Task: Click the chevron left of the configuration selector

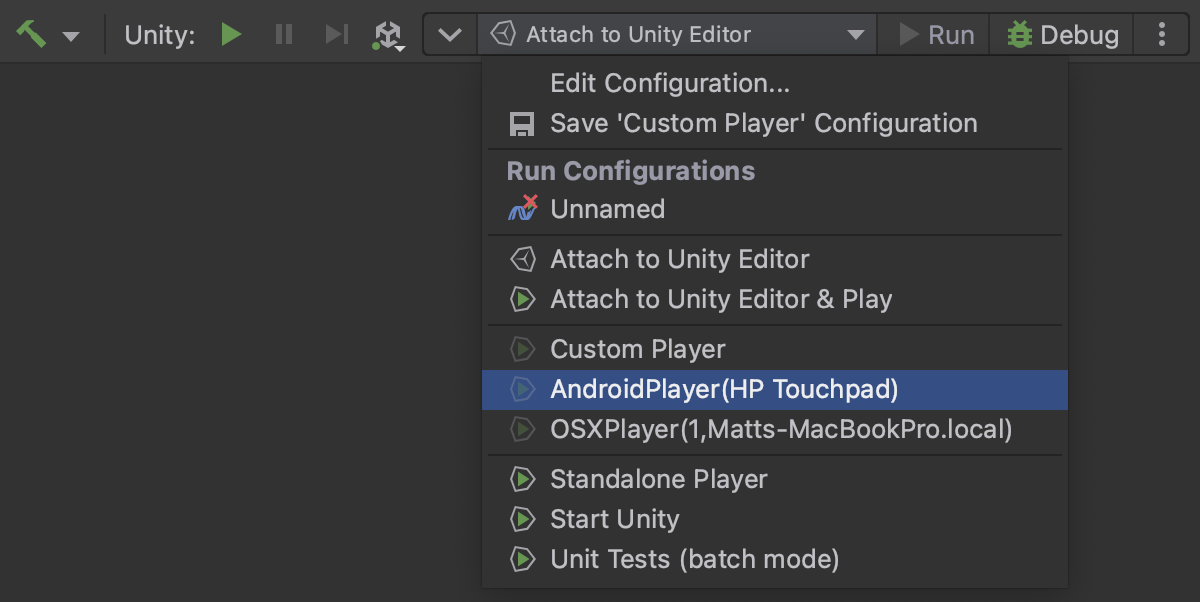Action: click(x=451, y=35)
